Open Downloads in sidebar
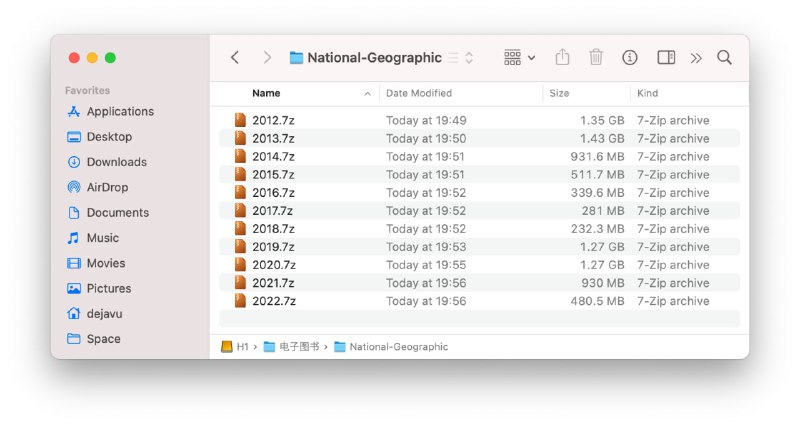Image resolution: width=800 pixels, height=426 pixels. click(x=107, y=162)
